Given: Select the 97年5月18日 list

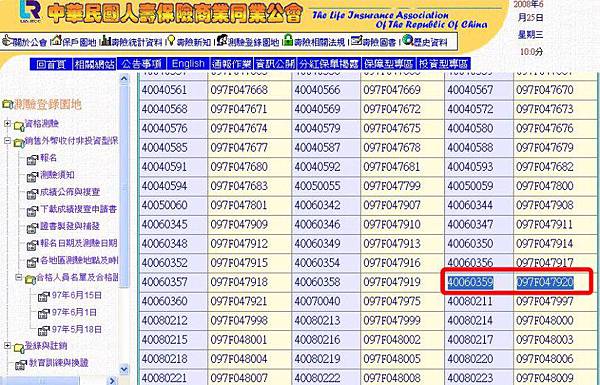Looking at the screenshot, I should (x=77, y=329).
